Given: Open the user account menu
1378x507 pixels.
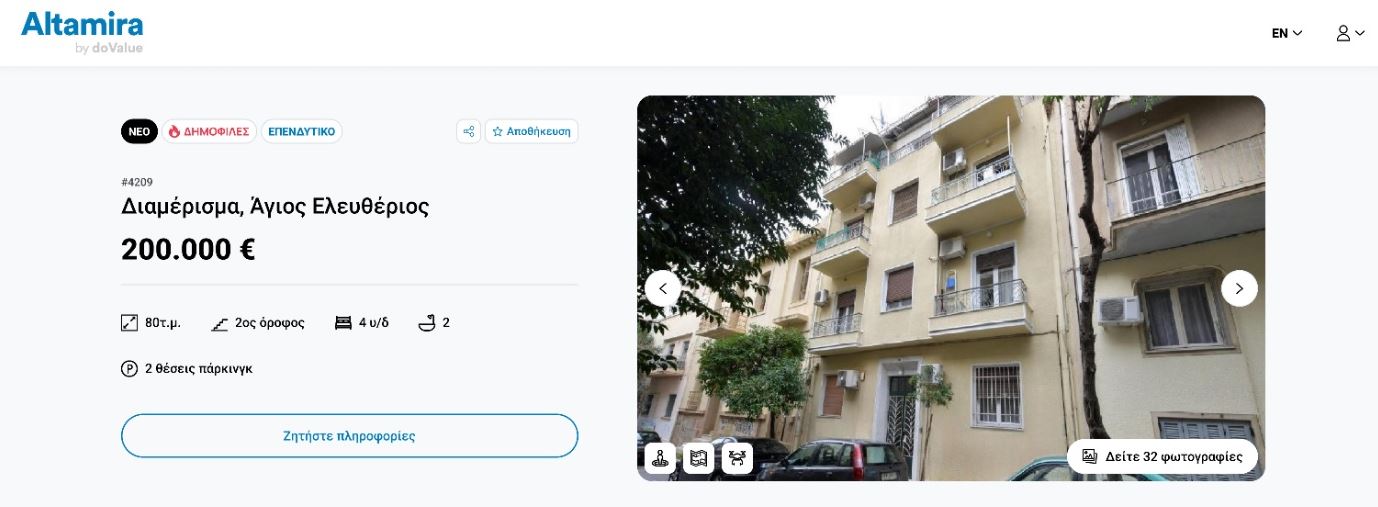Looking at the screenshot, I should (1350, 33).
